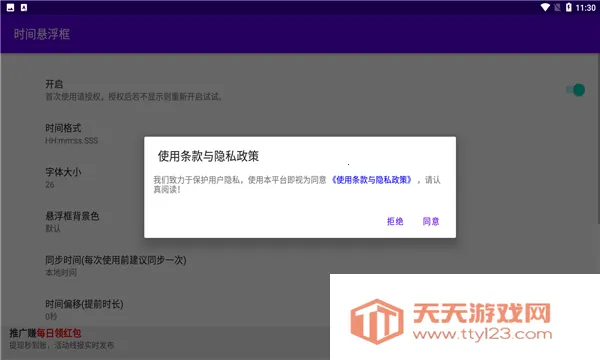Click the keyboard 'A' notification icon
The image size is (600, 360).
(x=24, y=7)
